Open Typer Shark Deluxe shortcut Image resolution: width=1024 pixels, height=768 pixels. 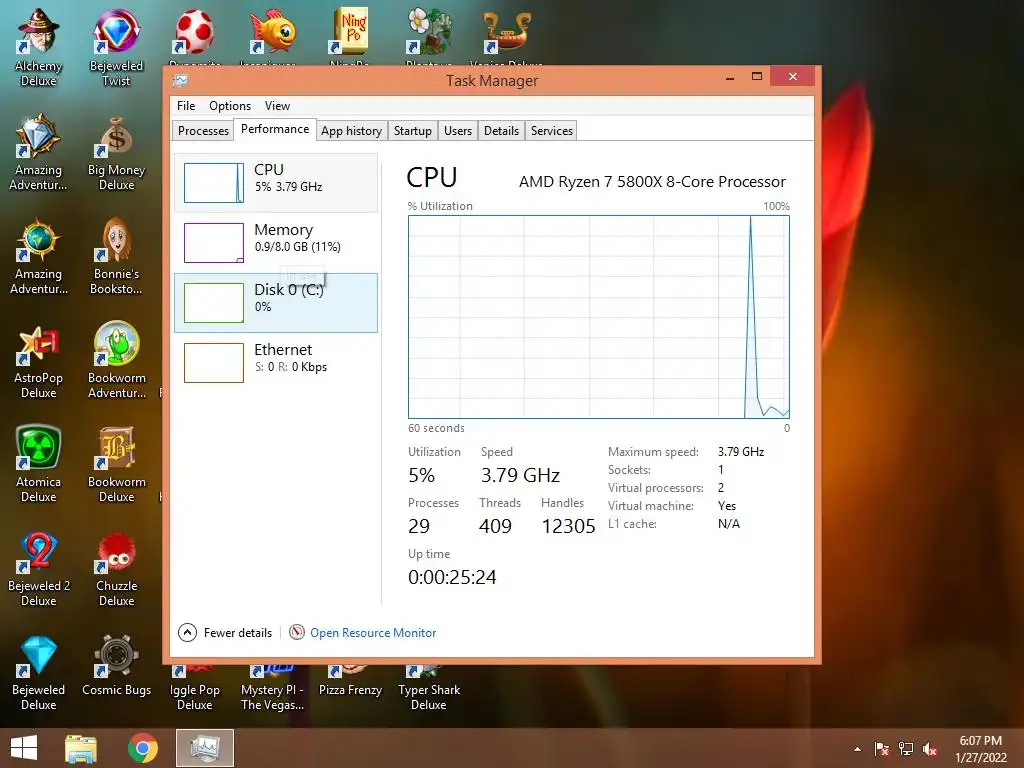[429, 689]
